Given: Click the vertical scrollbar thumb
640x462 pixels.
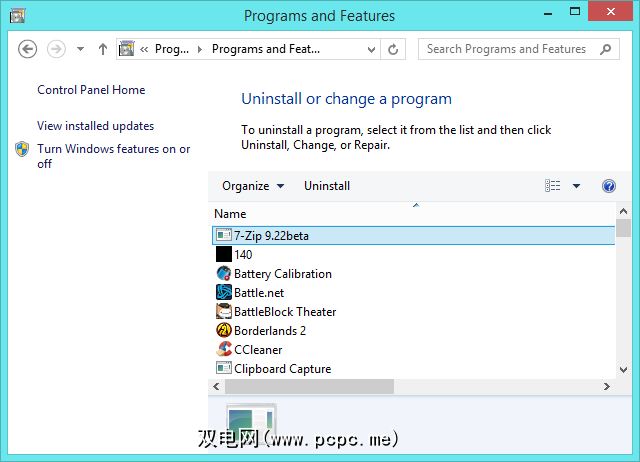Looking at the screenshot, I should pos(623,228).
